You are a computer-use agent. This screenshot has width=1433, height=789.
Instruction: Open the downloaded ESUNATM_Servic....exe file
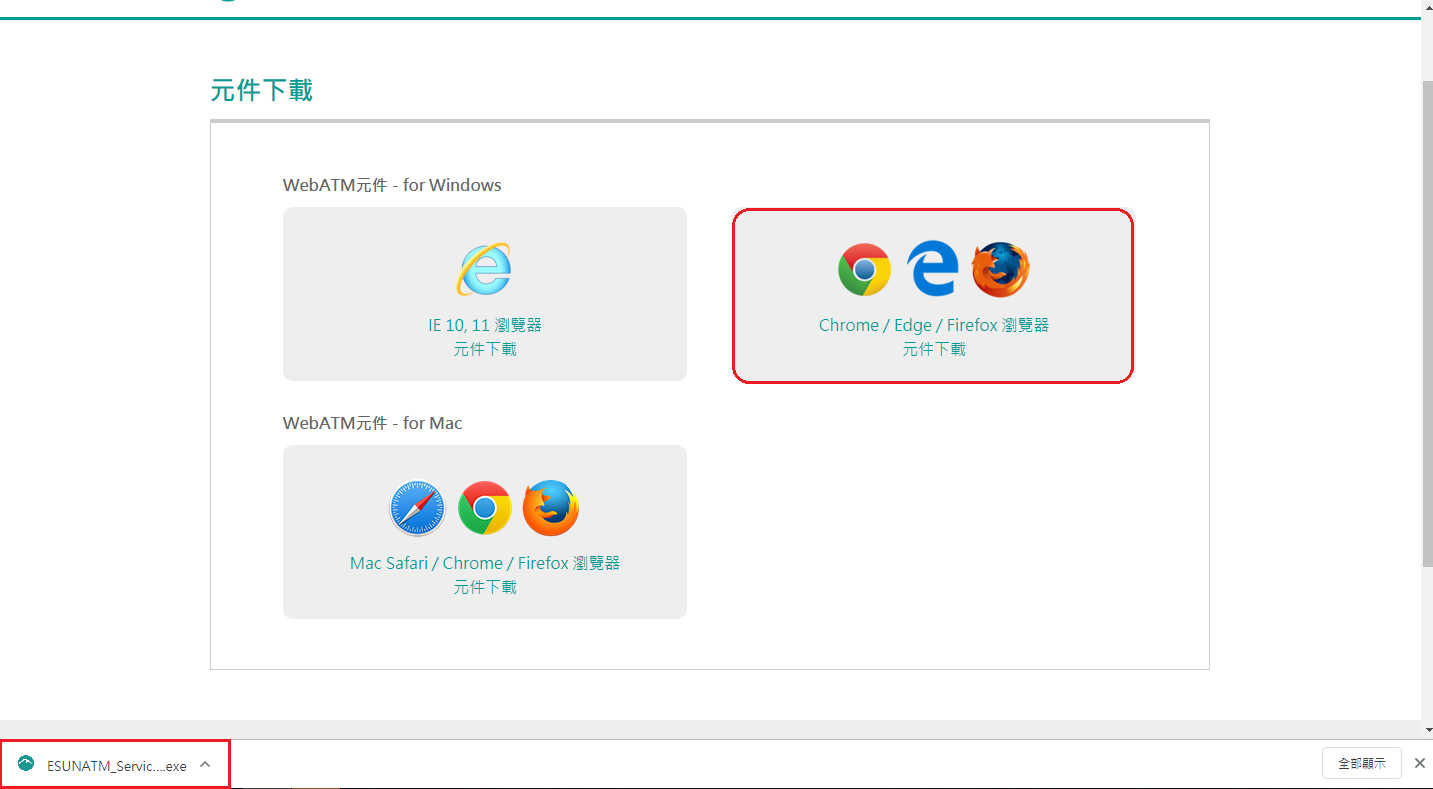pyautogui.click(x=117, y=766)
